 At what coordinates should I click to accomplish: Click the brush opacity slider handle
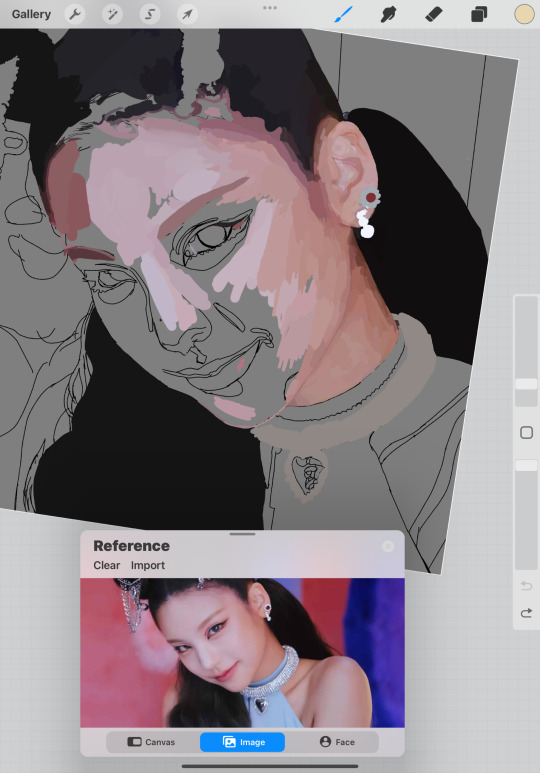526,465
